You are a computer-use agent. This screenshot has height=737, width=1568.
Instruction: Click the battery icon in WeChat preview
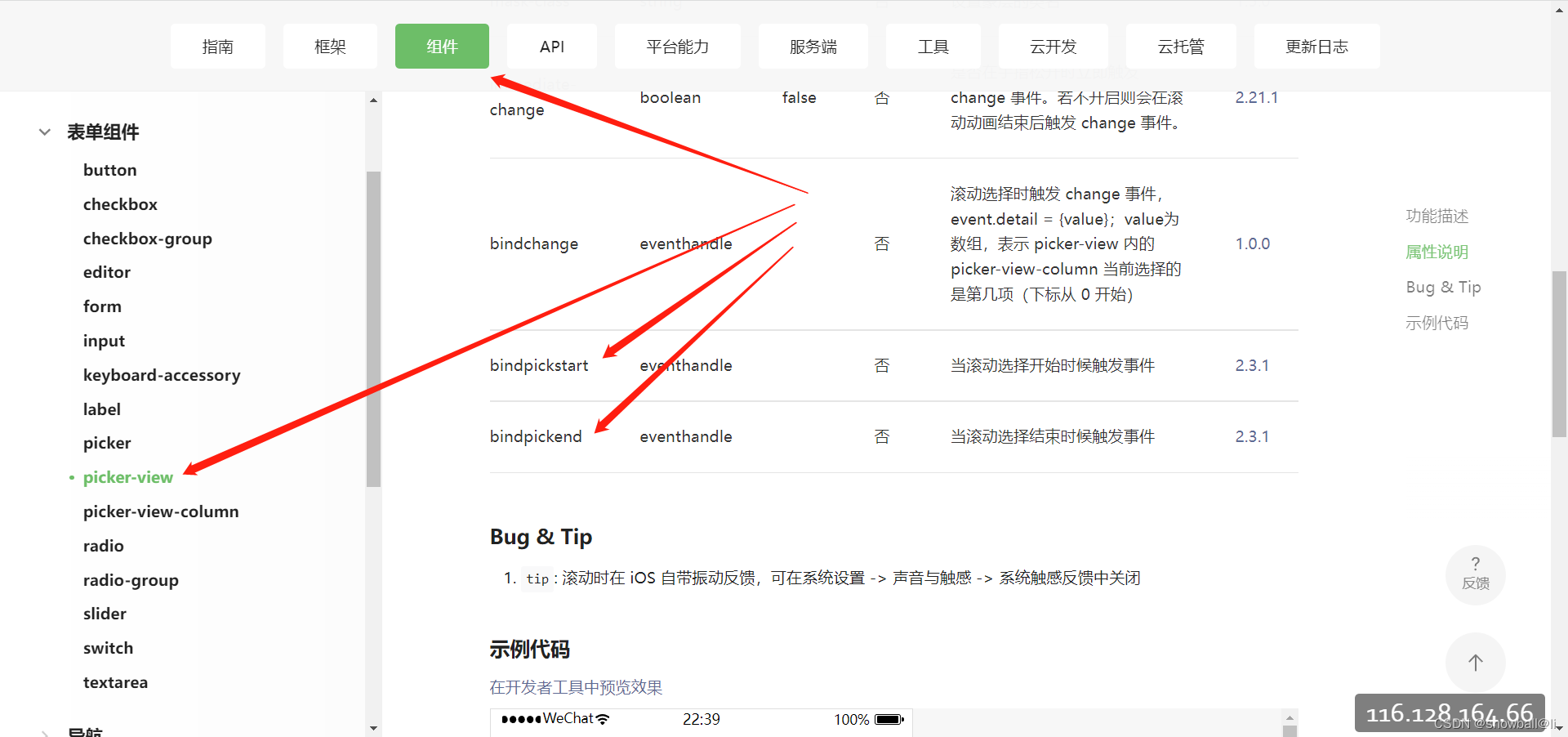pos(886,719)
